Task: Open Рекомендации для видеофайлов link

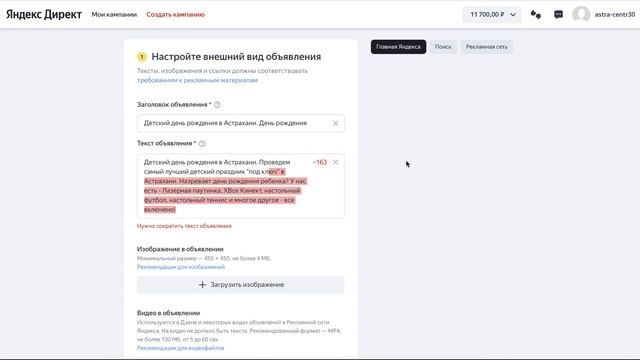Action: pyautogui.click(x=180, y=348)
